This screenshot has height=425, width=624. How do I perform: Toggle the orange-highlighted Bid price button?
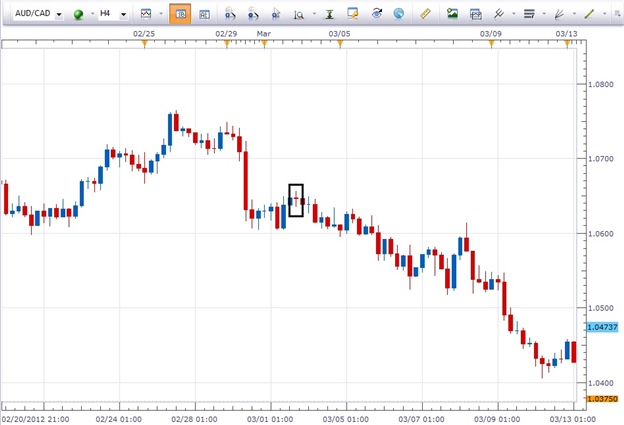[180, 14]
